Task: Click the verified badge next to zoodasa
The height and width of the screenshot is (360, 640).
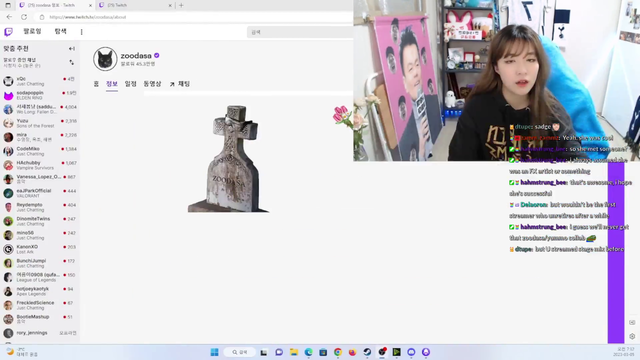Action: point(157,56)
